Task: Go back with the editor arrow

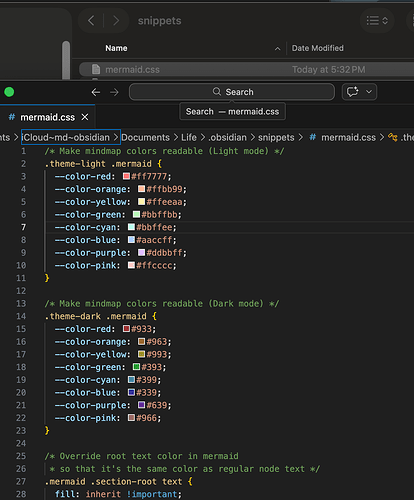Action: click(x=96, y=92)
